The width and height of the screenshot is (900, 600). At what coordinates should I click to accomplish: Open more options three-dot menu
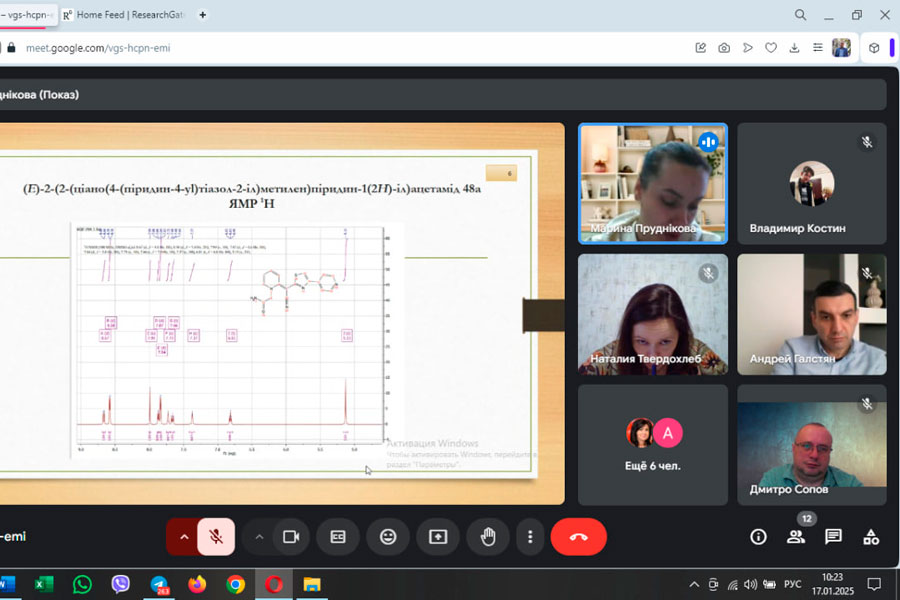pyautogui.click(x=530, y=537)
